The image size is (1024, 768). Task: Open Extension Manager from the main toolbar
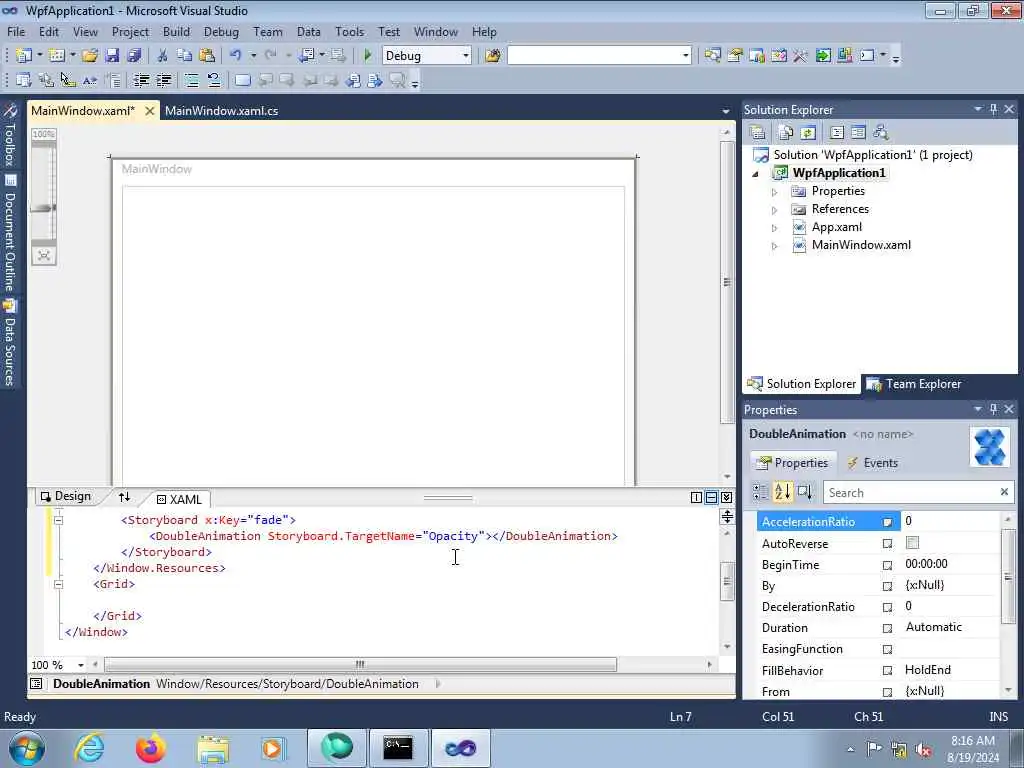click(845, 56)
